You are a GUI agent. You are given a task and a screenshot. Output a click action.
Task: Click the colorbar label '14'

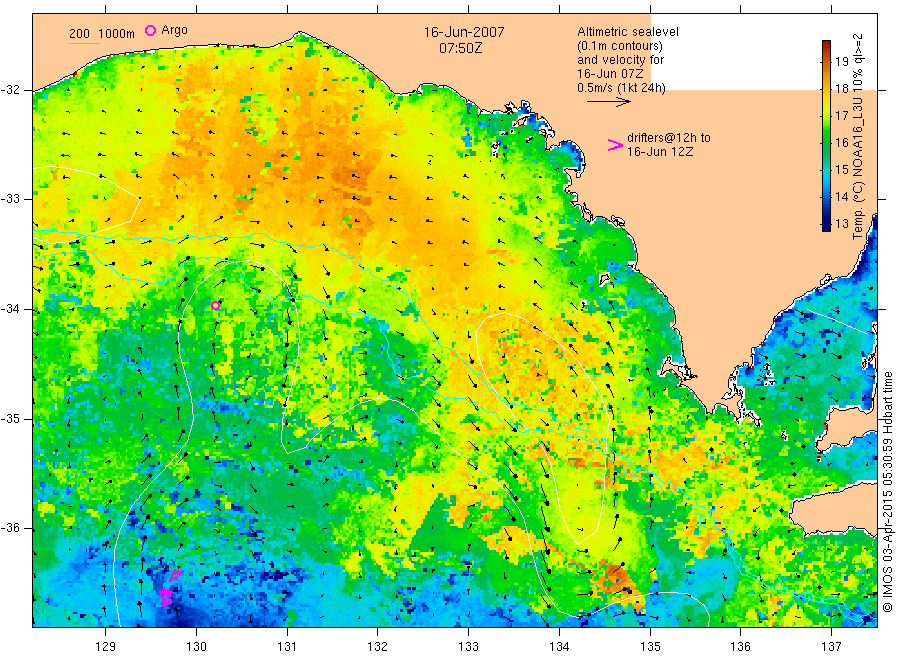pyautogui.click(x=841, y=196)
